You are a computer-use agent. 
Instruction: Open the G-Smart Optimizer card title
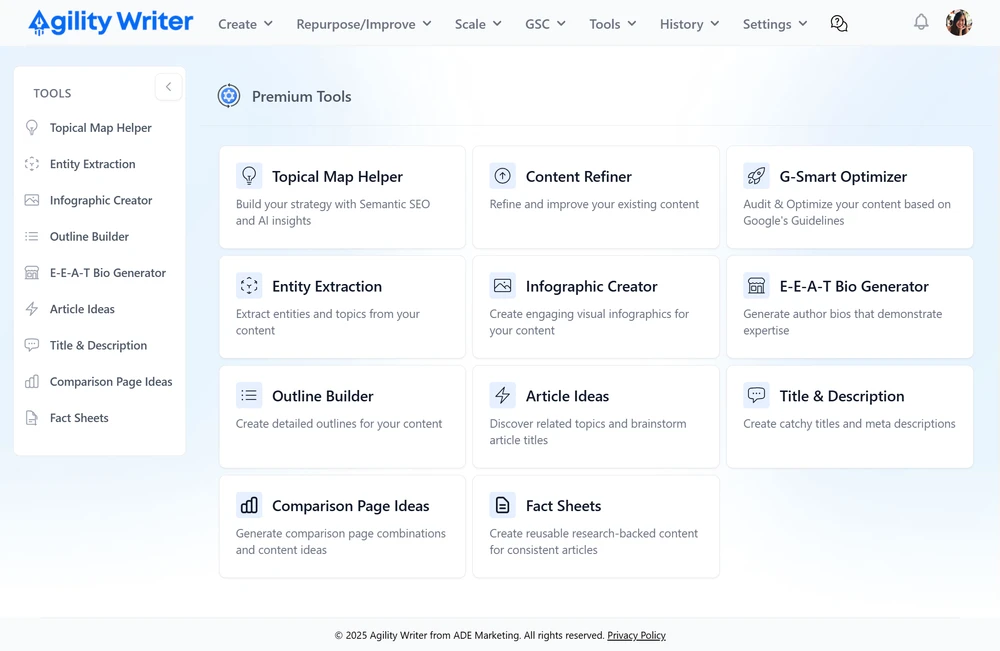click(x=843, y=177)
